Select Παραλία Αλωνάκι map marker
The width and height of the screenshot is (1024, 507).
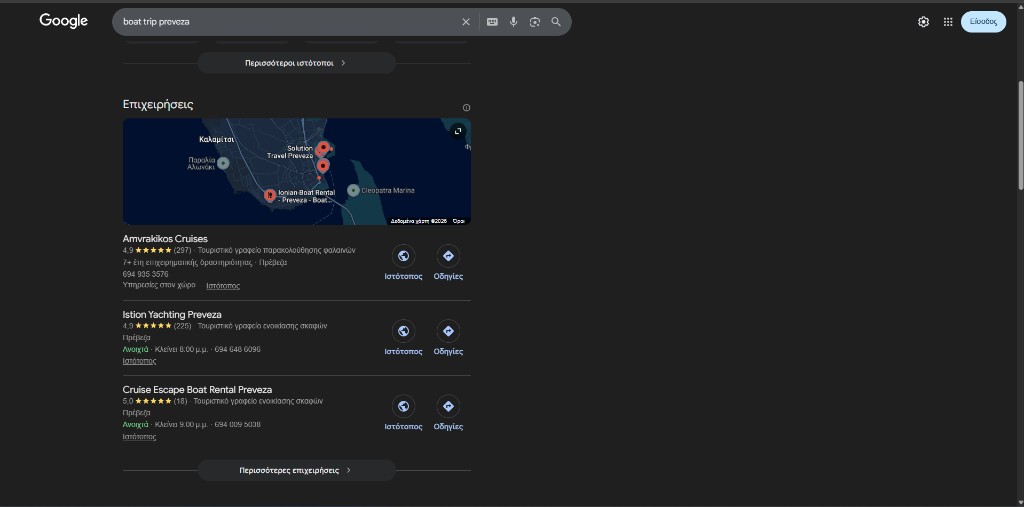coord(223,163)
